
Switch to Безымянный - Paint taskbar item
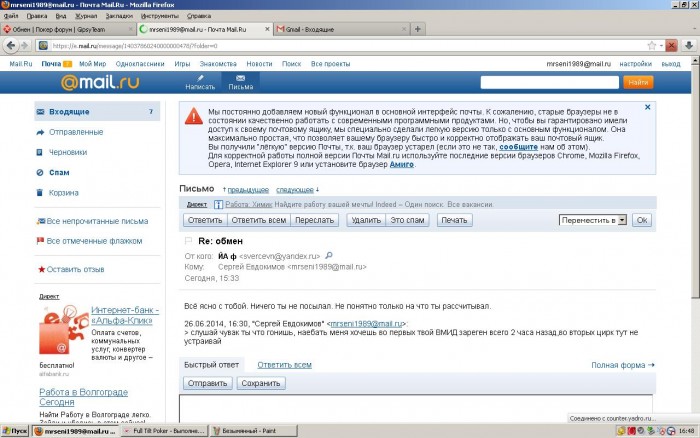(x=254, y=431)
